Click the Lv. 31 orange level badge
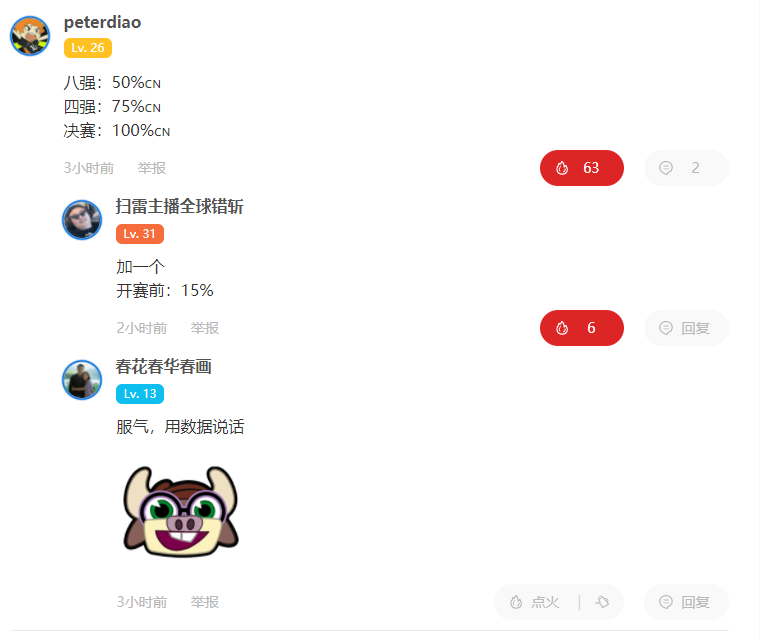The image size is (760, 638). (x=140, y=234)
